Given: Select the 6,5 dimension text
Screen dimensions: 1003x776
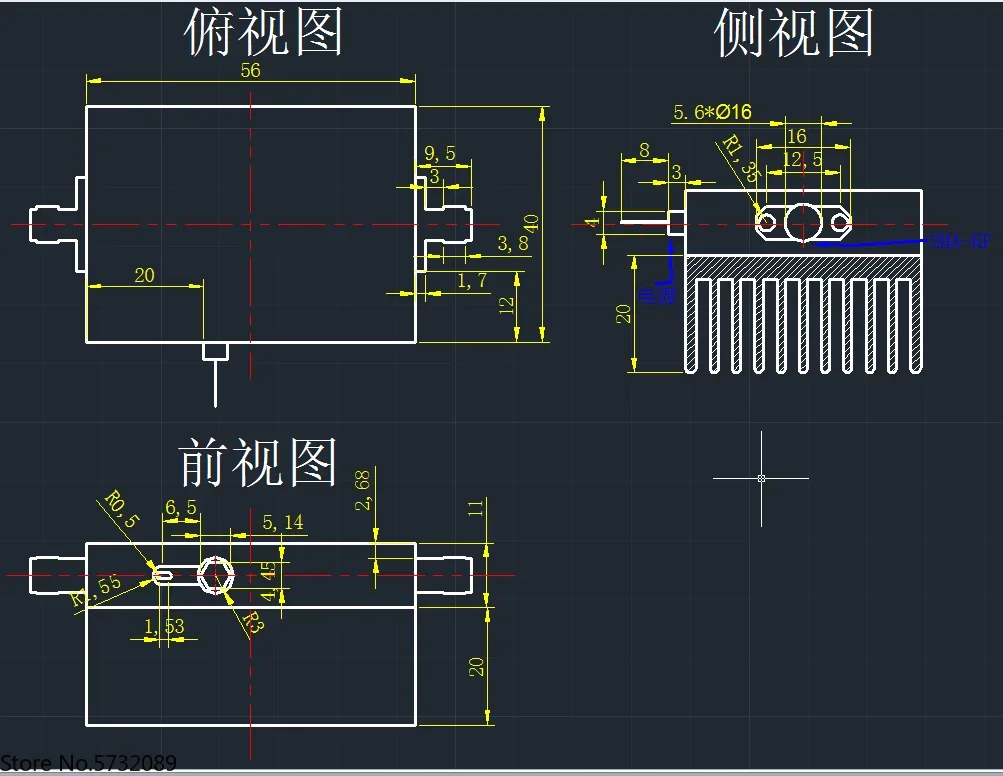Looking at the screenshot, I should point(181,507).
